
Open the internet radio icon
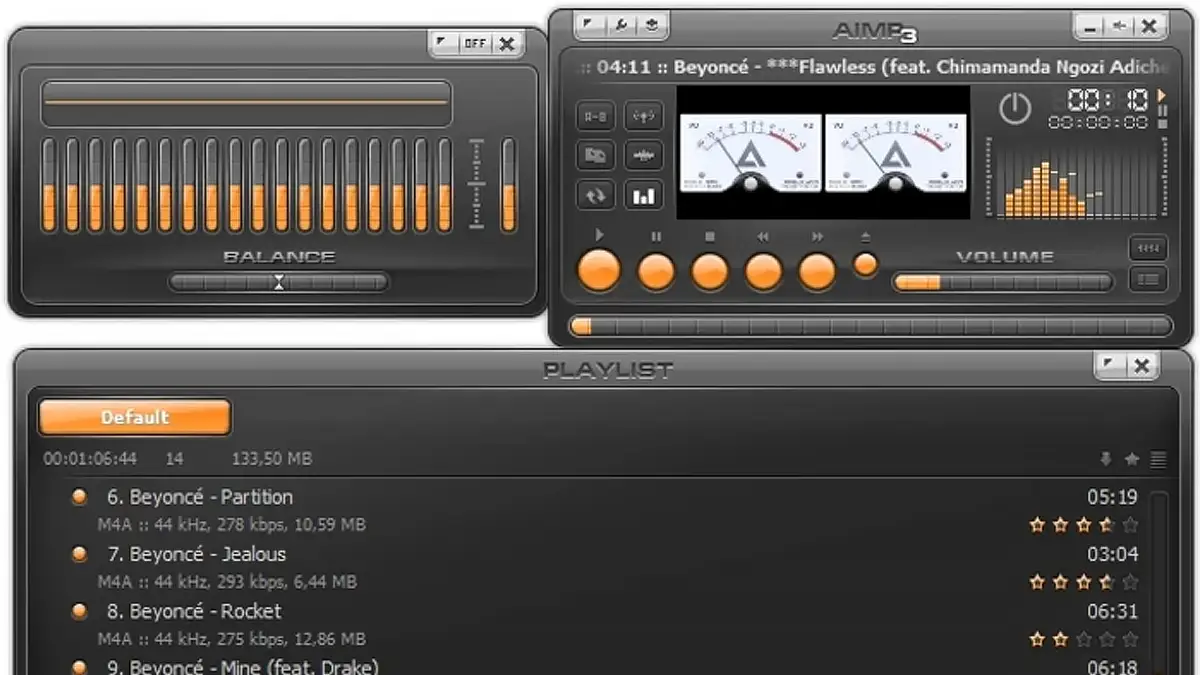pyautogui.click(x=643, y=116)
